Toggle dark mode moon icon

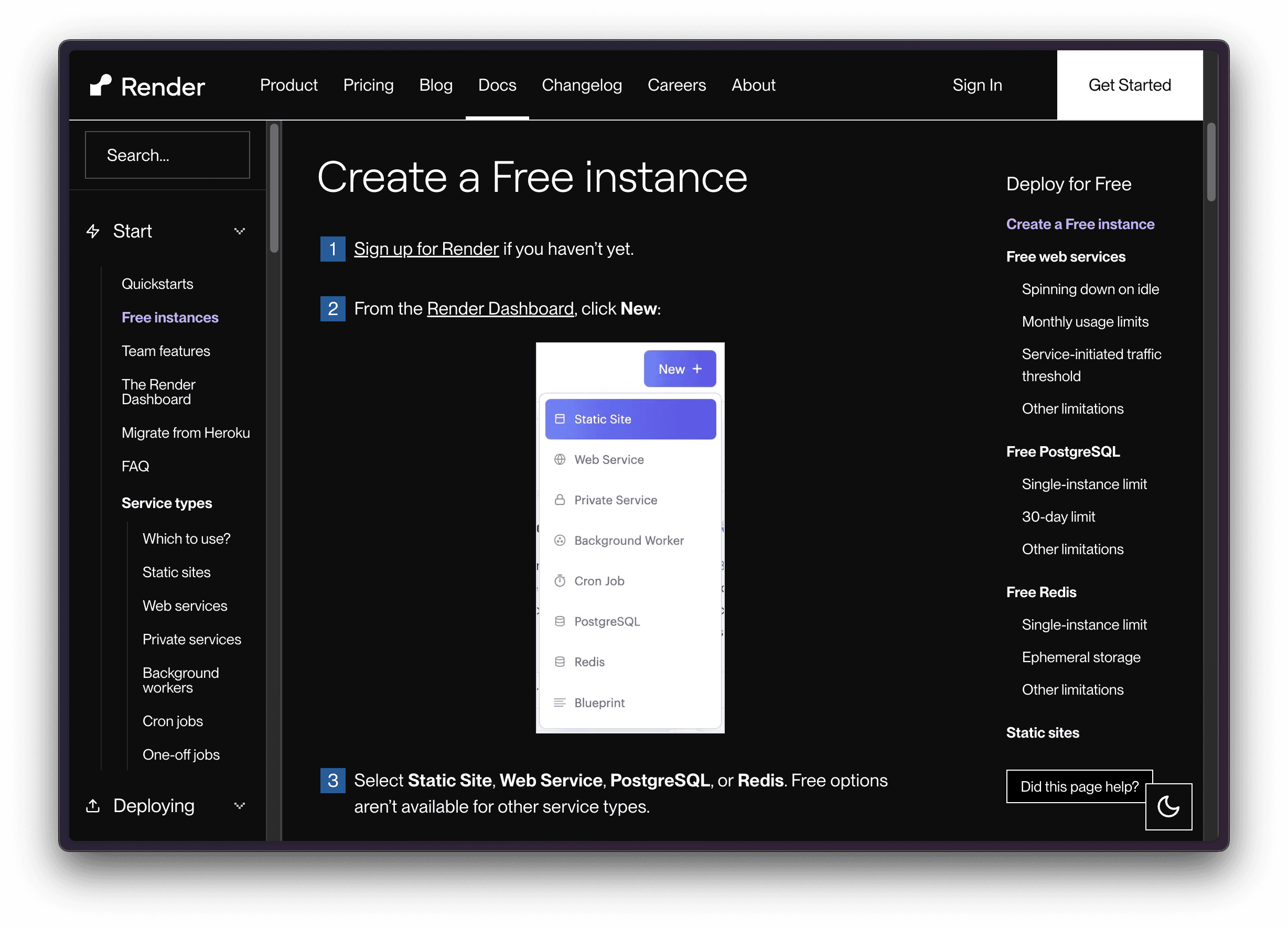[1168, 806]
